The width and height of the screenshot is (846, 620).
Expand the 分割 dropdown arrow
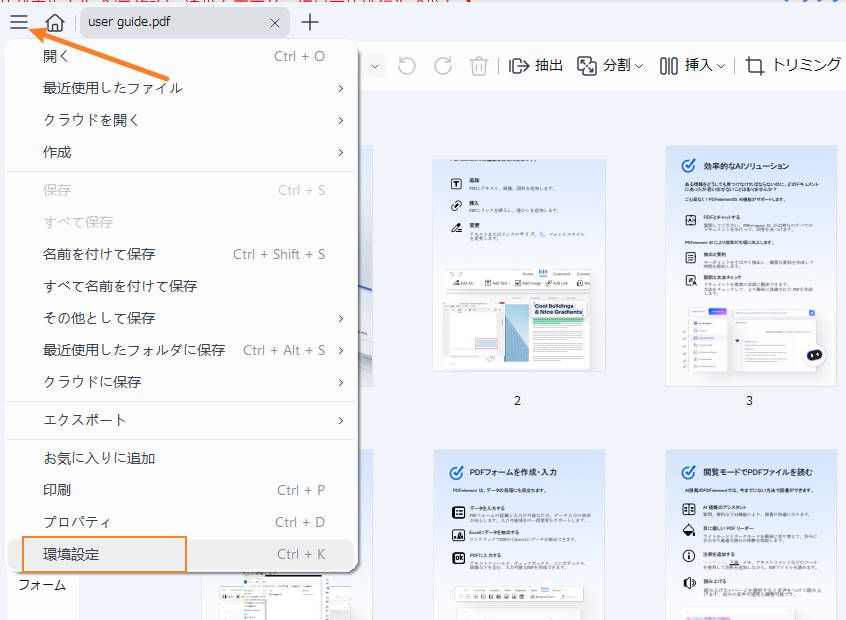pyautogui.click(x=640, y=65)
